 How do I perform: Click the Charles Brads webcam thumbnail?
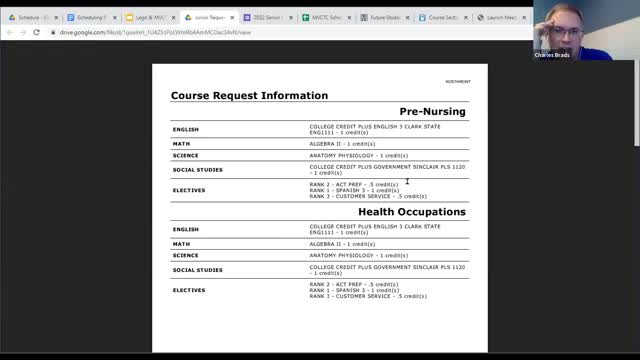click(587, 30)
